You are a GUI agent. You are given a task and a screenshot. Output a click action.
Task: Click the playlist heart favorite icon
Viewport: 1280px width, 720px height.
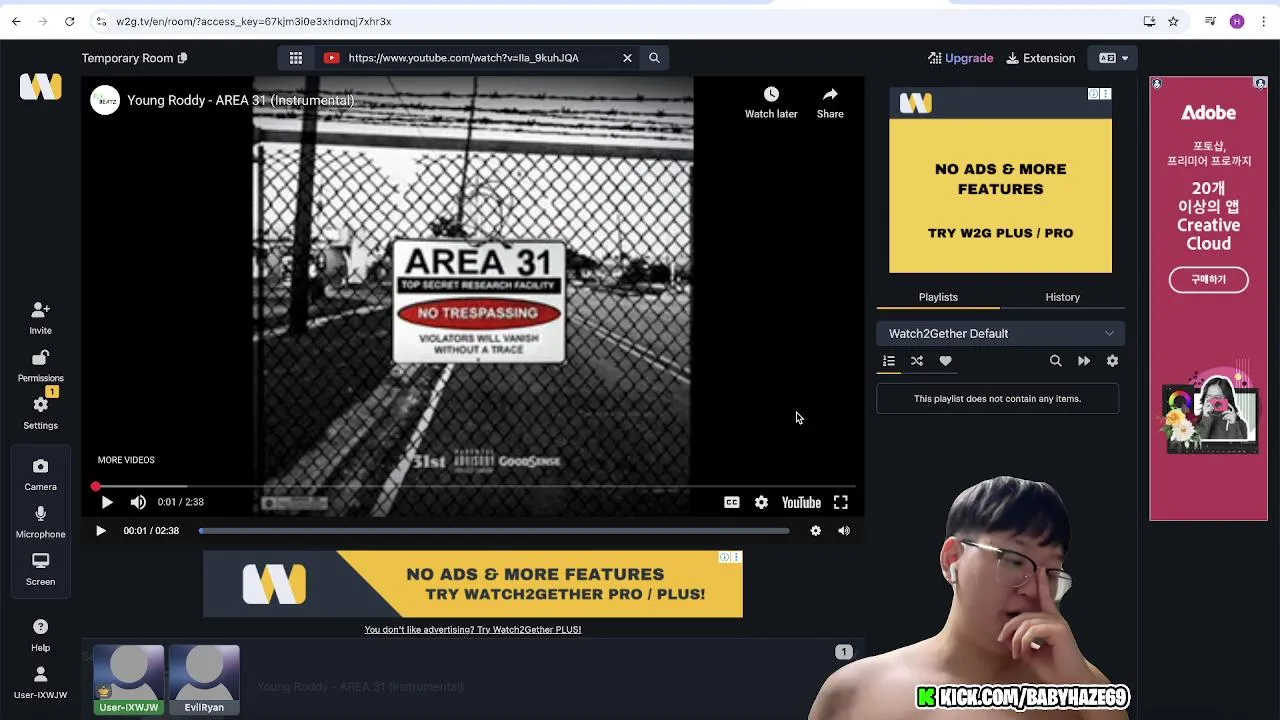945,361
